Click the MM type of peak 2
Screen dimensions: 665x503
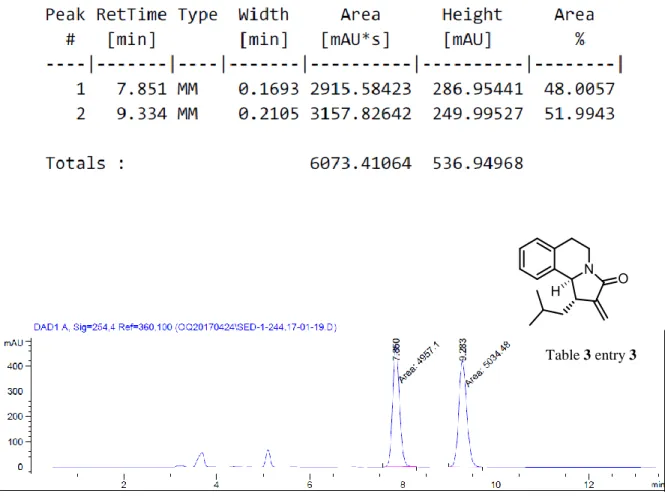tap(187, 114)
